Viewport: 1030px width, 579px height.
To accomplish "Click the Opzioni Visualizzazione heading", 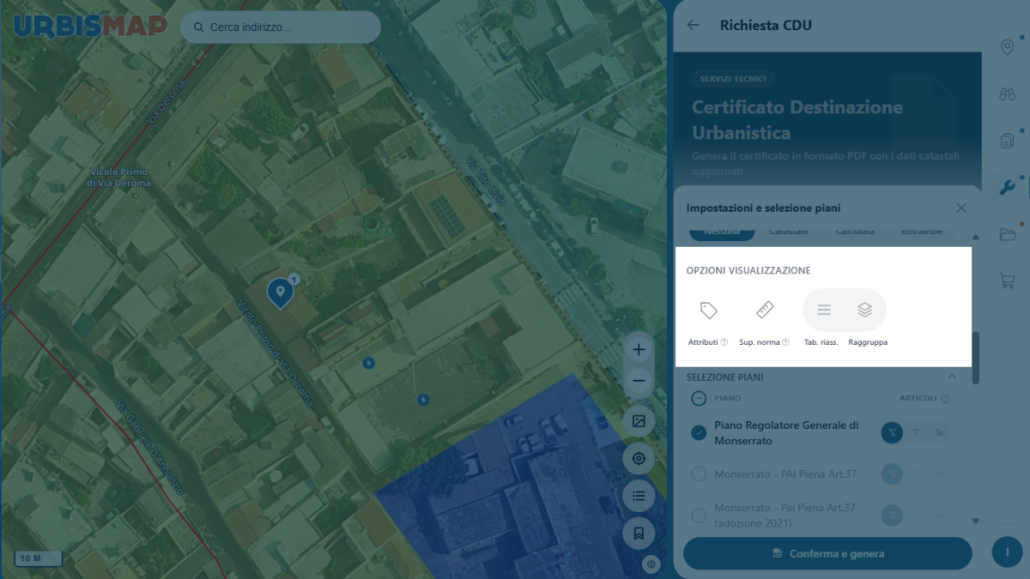I will coord(748,270).
